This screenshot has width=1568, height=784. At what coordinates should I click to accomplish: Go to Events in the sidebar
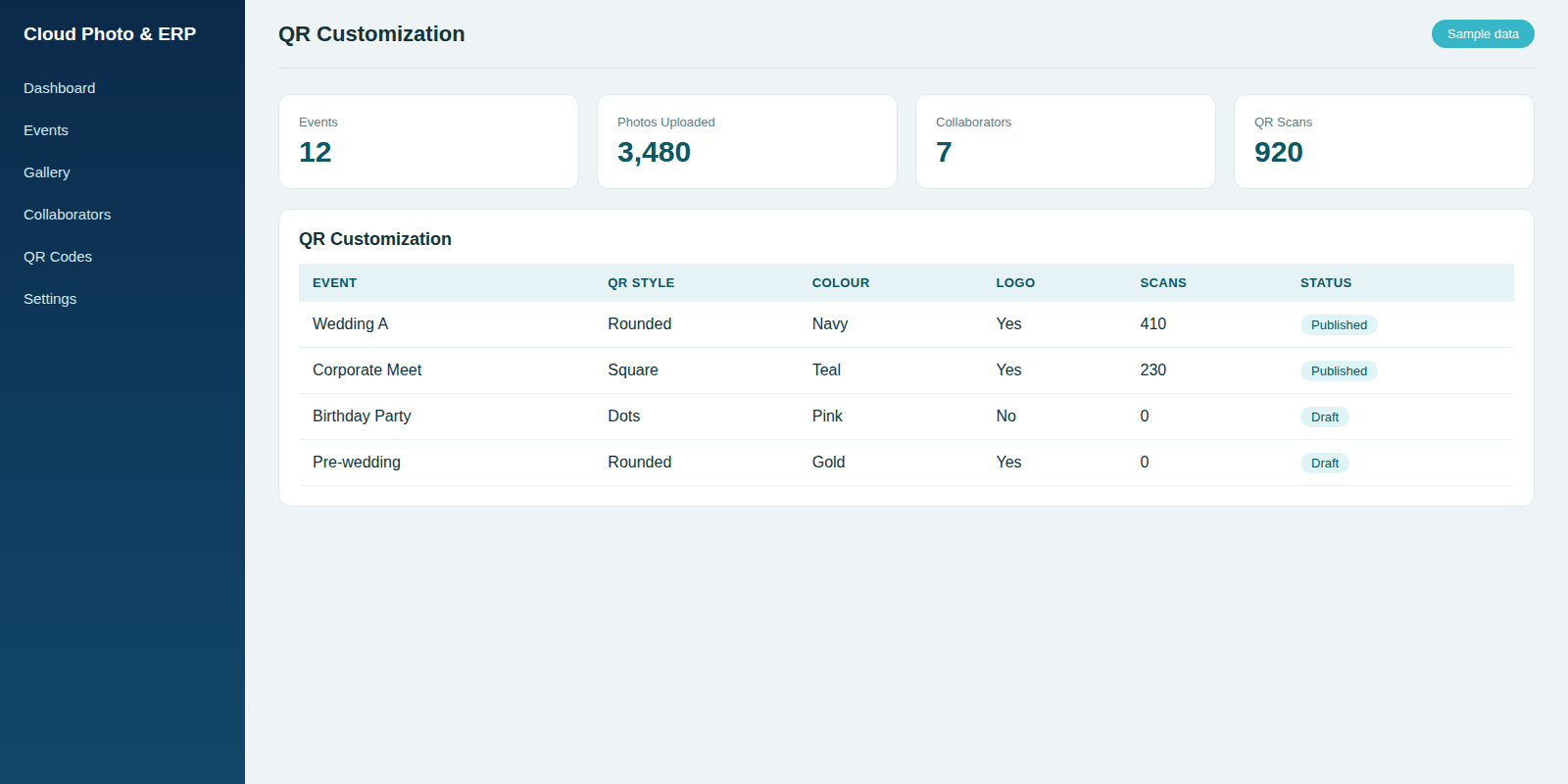46,130
